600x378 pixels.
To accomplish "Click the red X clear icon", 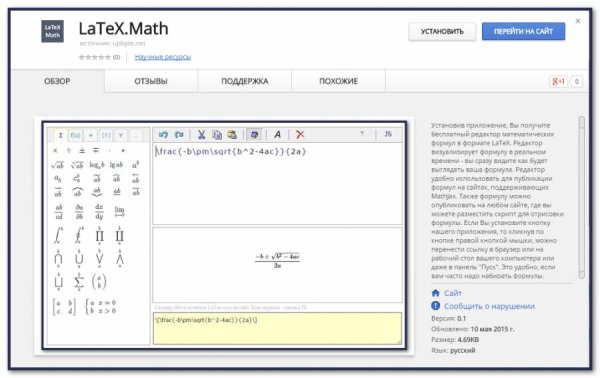I will (x=300, y=134).
